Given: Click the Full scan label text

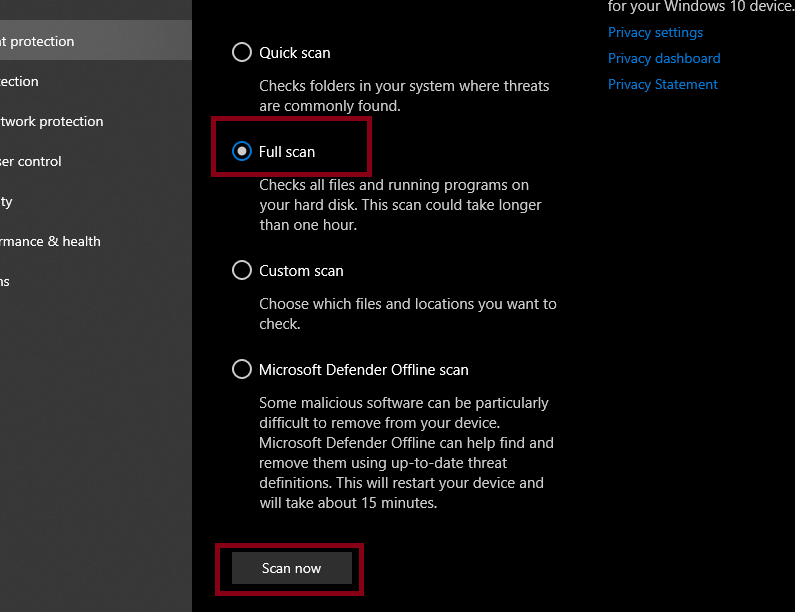Looking at the screenshot, I should pos(287,152).
